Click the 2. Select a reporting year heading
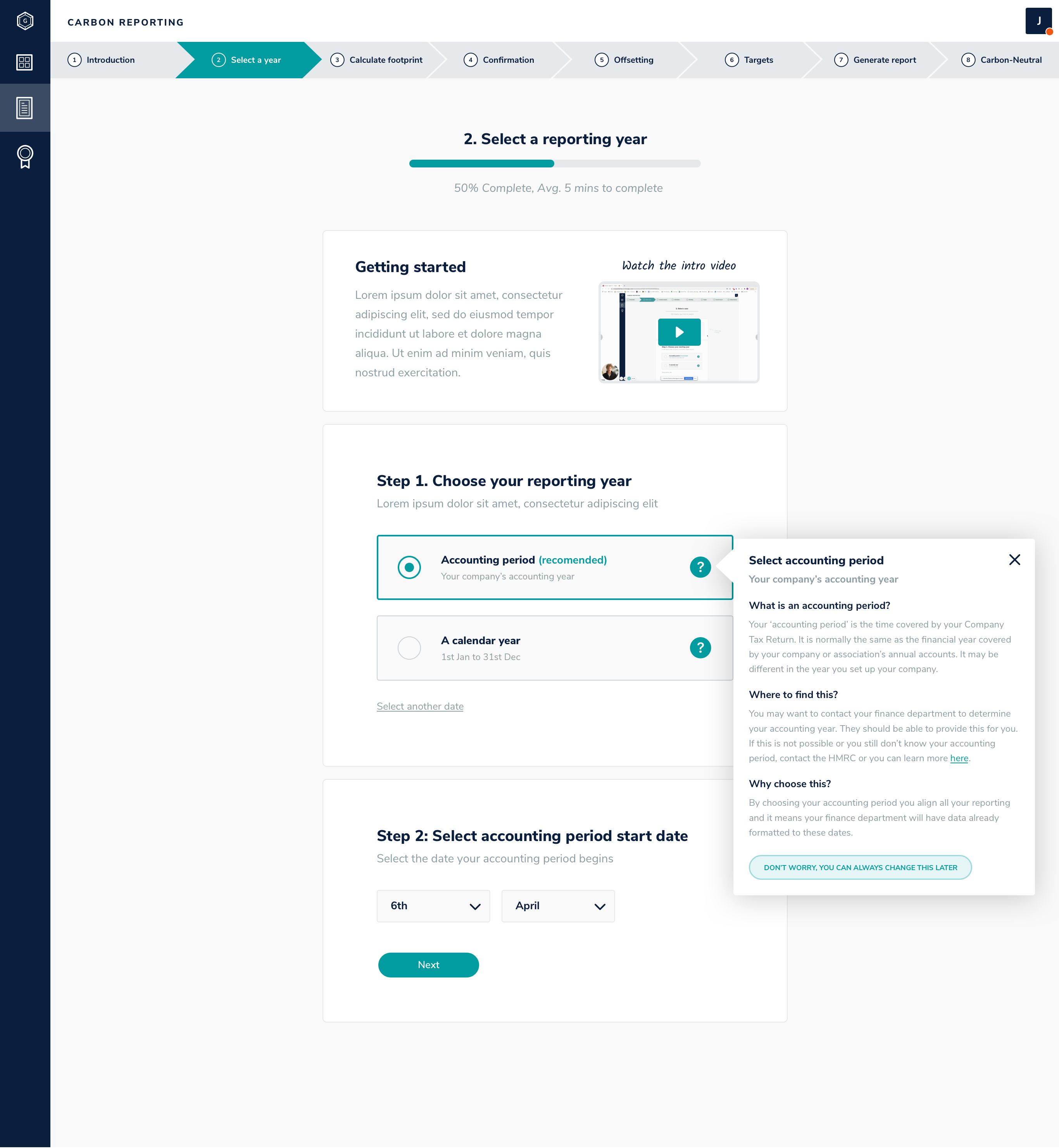 pos(555,139)
